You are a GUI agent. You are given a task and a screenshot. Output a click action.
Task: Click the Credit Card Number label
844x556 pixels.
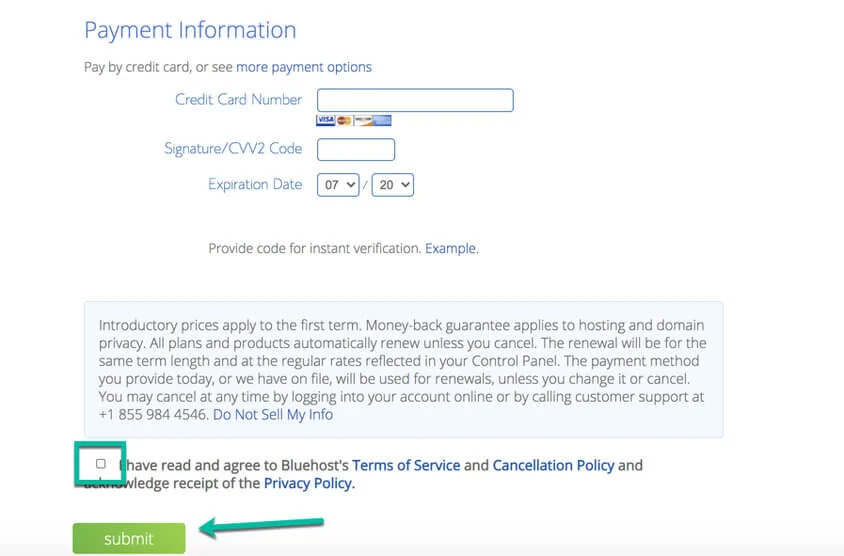238,99
